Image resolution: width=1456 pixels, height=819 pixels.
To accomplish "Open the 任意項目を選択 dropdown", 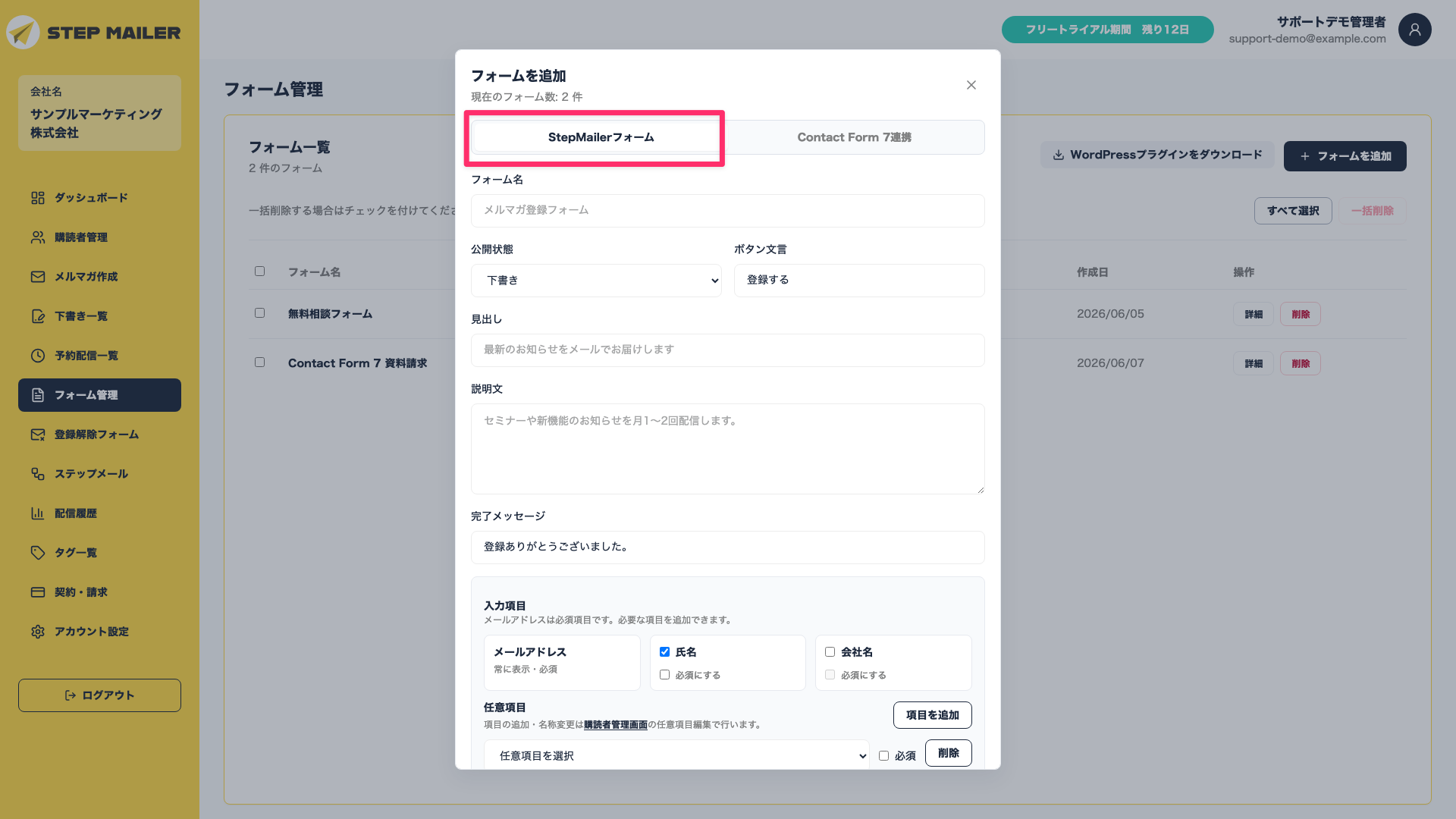I will [676, 756].
